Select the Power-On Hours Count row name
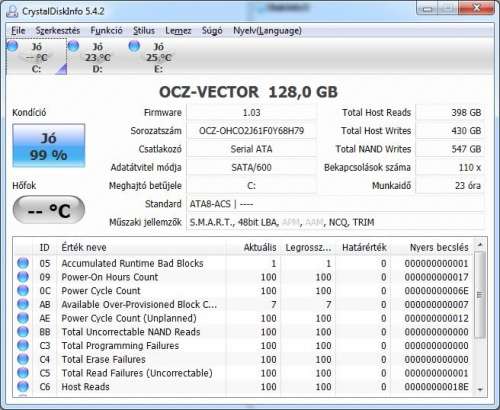The width and height of the screenshot is (500, 410). [110, 277]
